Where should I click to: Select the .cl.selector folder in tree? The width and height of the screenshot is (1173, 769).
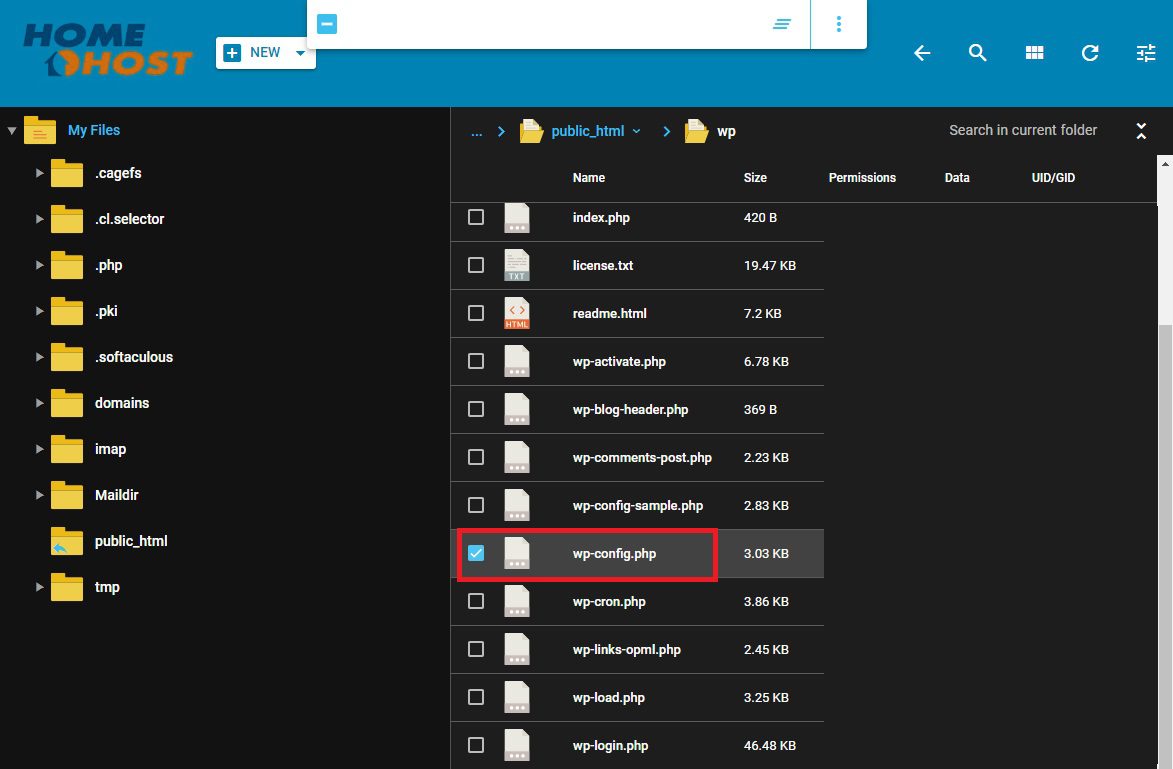click(129, 219)
